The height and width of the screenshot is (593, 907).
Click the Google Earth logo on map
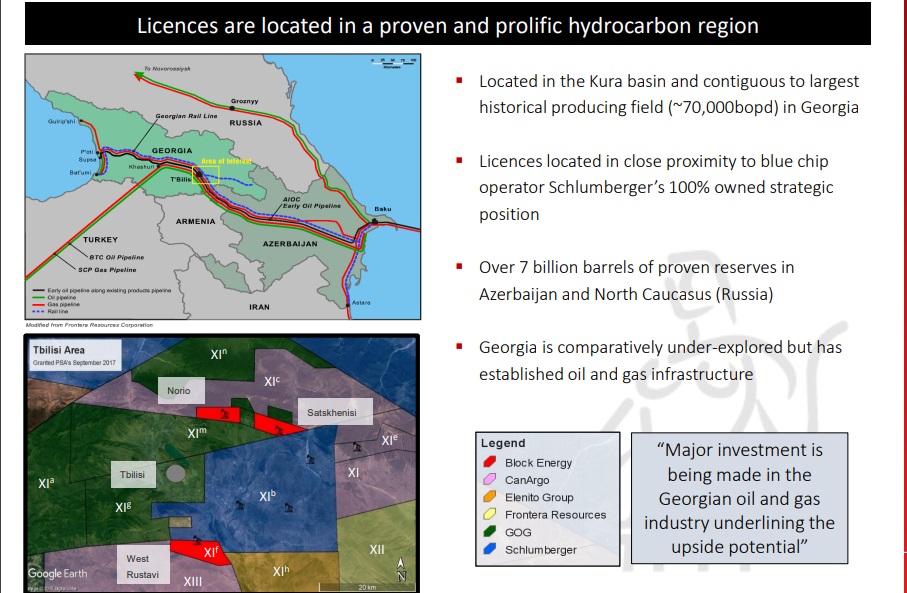[58, 573]
